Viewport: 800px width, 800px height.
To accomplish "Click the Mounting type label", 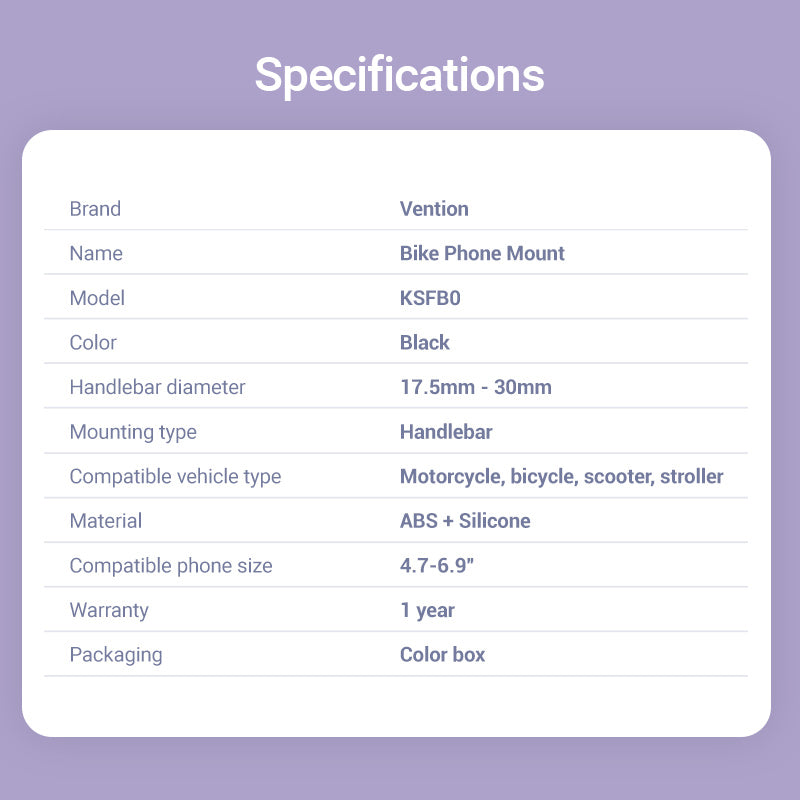I will (133, 432).
